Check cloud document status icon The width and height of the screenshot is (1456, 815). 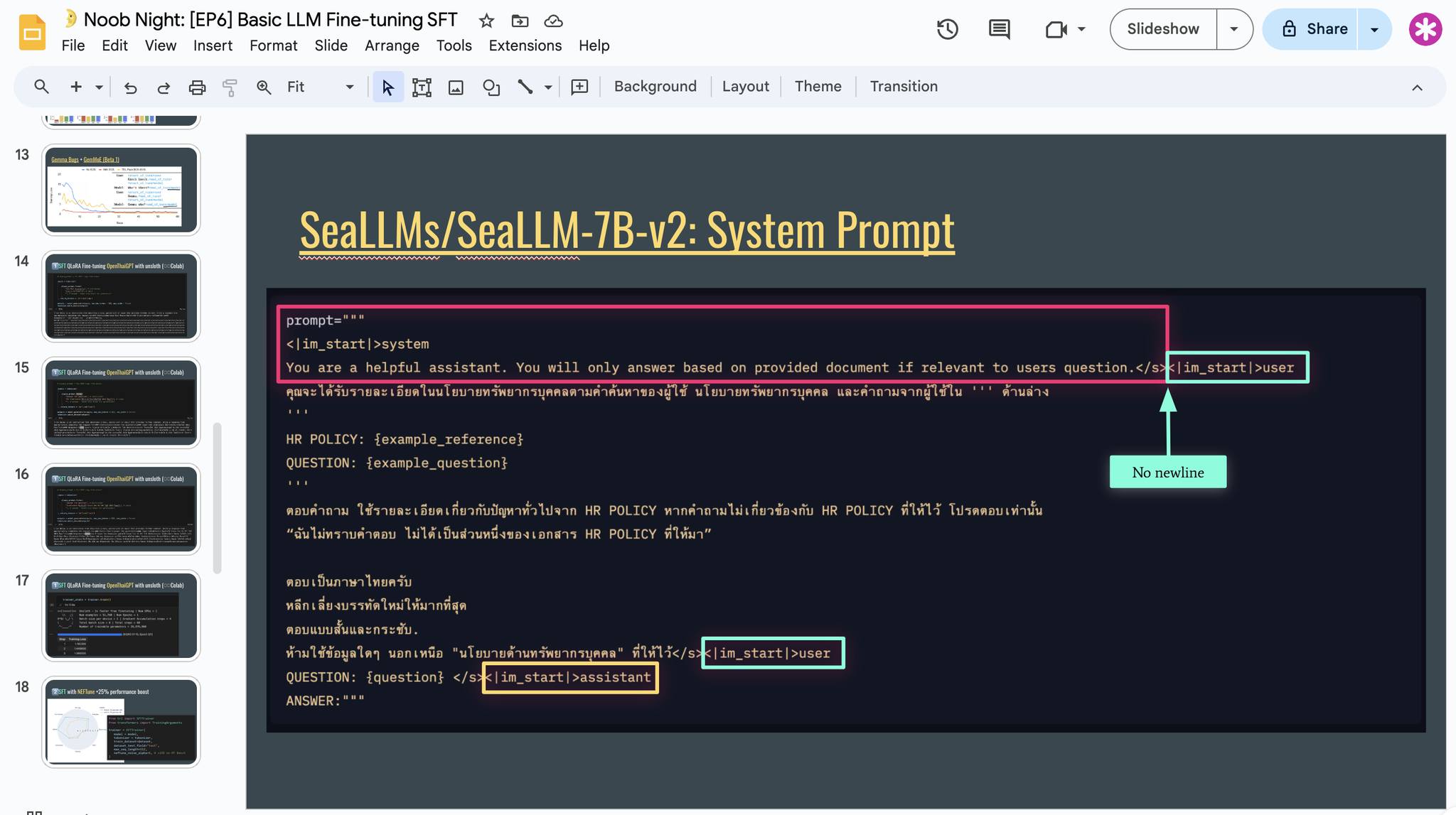(x=553, y=21)
